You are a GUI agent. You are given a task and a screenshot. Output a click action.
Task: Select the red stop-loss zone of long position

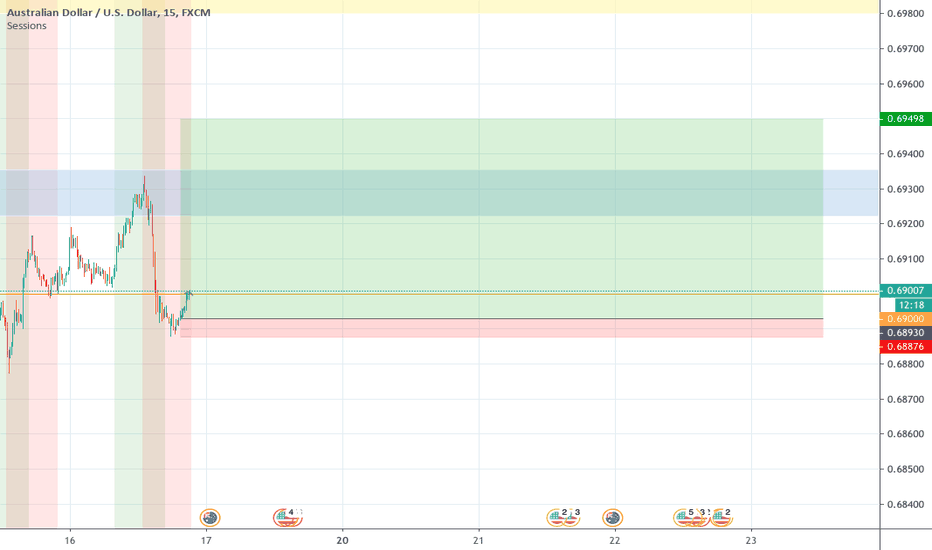click(502, 328)
